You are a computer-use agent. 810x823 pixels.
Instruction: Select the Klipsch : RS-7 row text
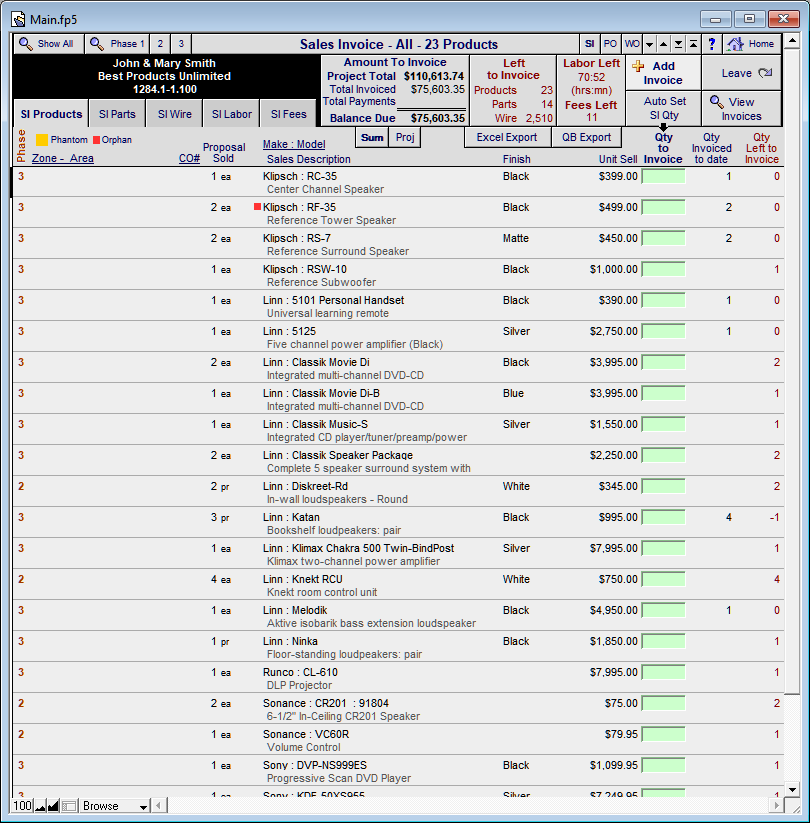[x=297, y=238]
